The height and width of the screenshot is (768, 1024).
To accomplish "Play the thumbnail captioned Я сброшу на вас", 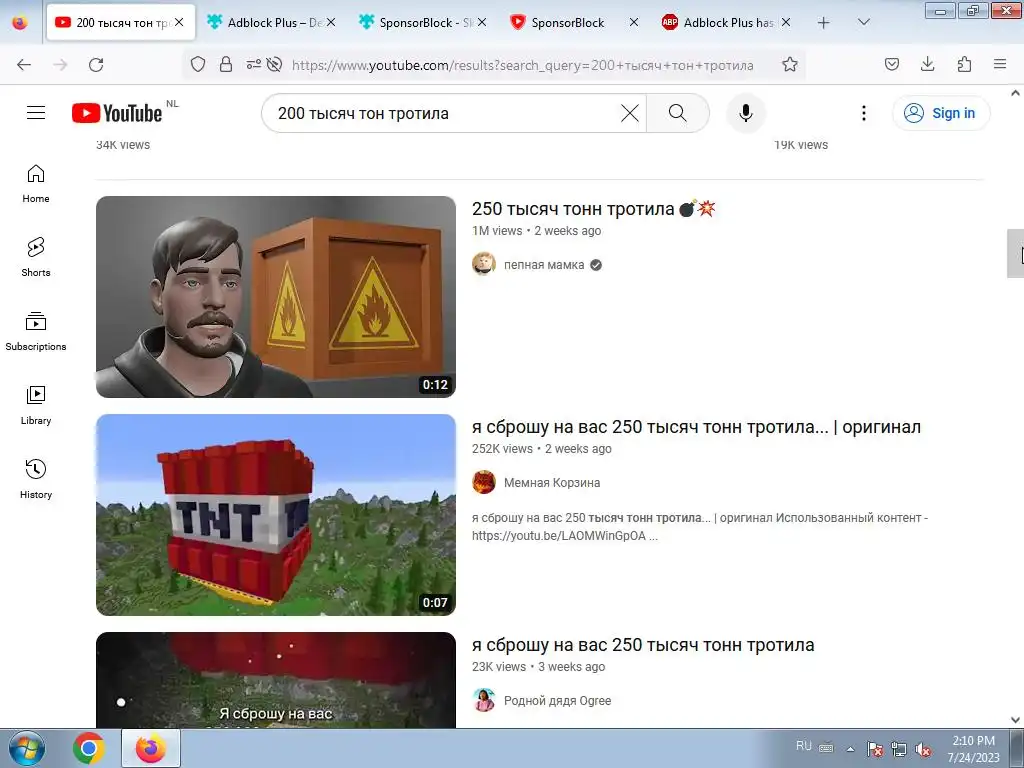I will pyautogui.click(x=276, y=680).
